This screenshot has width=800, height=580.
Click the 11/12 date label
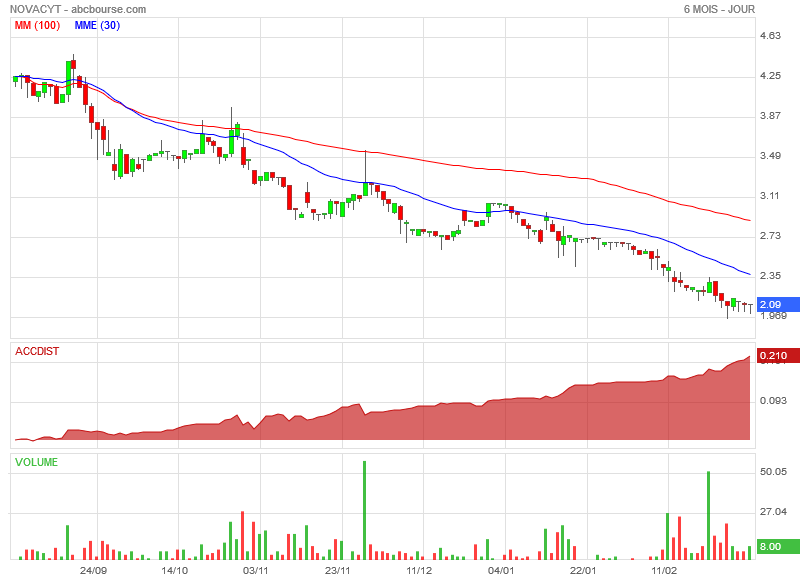click(419, 570)
